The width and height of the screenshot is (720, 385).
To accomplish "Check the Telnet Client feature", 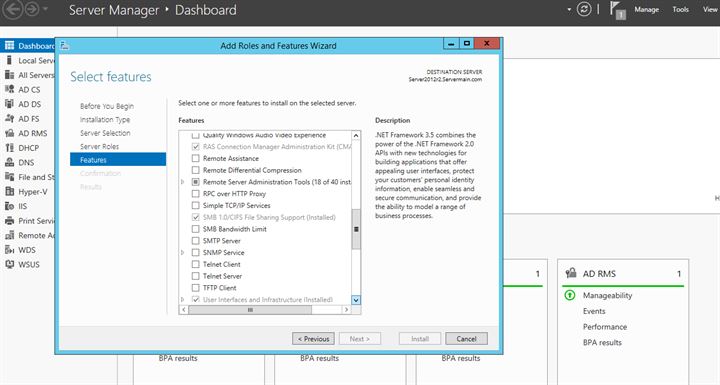I will 196,264.
